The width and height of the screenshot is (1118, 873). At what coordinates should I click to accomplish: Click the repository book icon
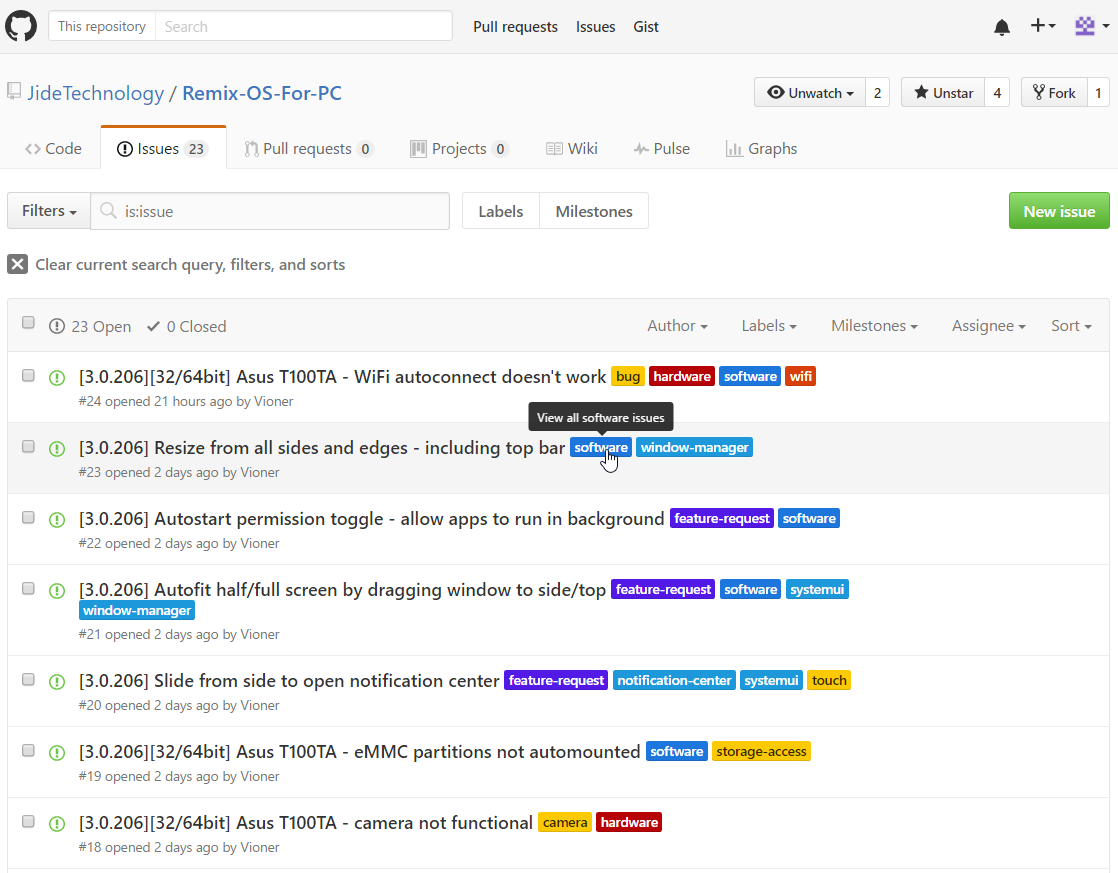14,91
